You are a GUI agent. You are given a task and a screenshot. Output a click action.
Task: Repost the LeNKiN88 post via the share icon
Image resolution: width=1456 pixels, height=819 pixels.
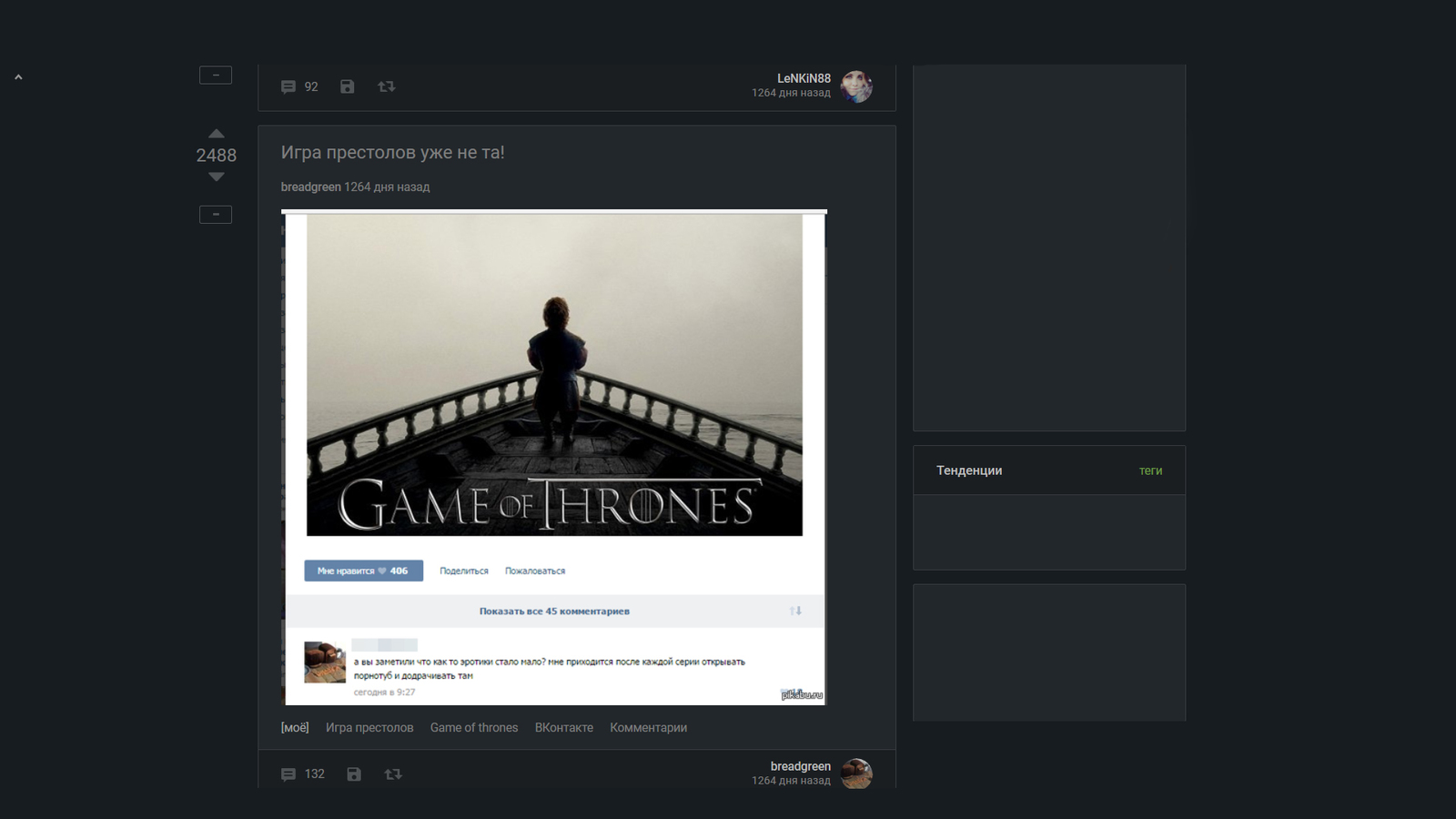[x=387, y=86]
